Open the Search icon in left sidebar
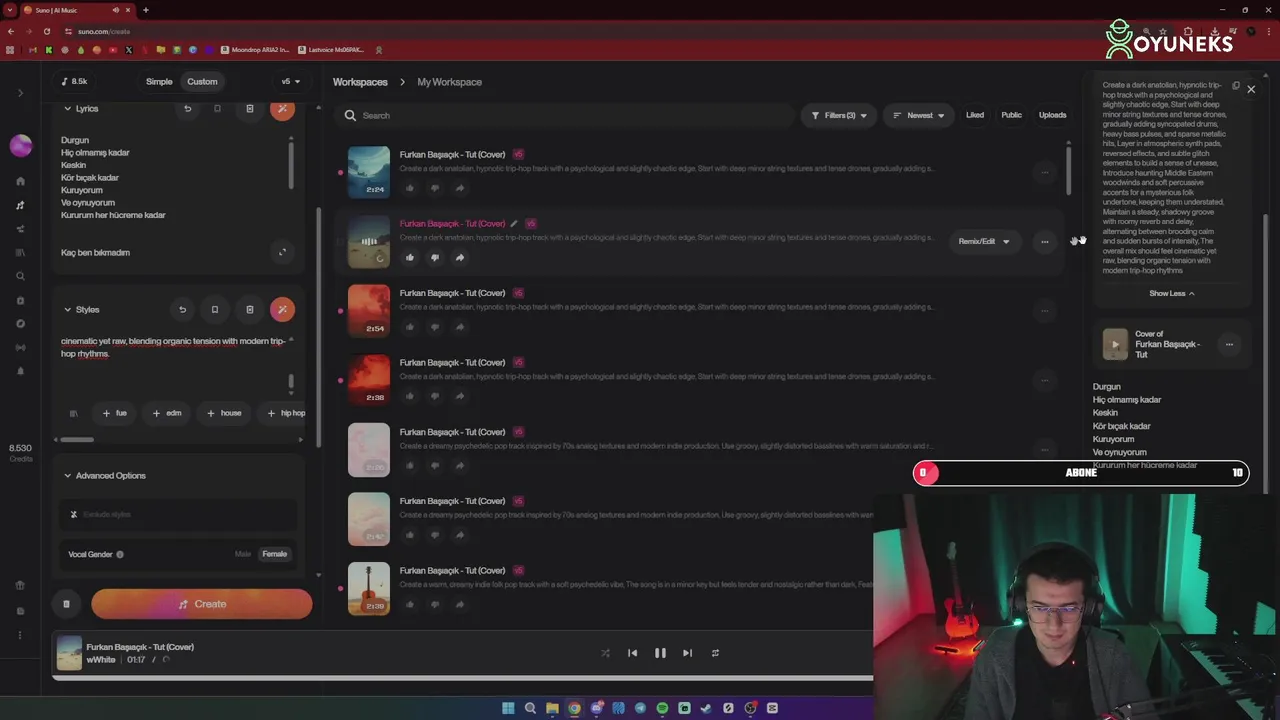The image size is (1280, 720). (20, 276)
